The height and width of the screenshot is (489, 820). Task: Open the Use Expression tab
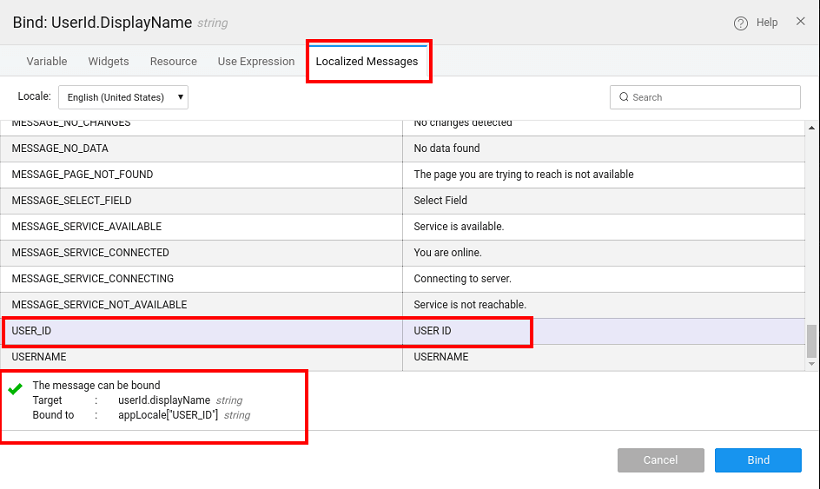(256, 61)
